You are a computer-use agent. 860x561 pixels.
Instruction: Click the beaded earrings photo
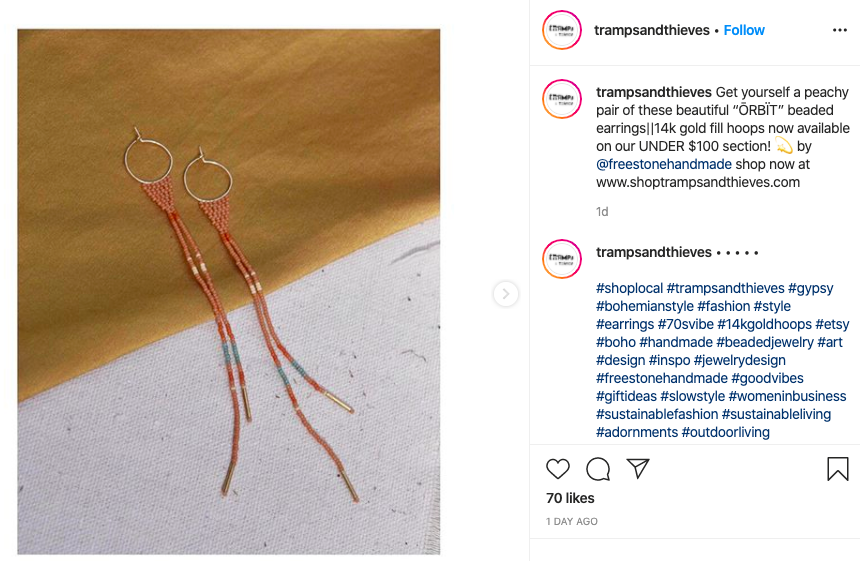coord(229,292)
